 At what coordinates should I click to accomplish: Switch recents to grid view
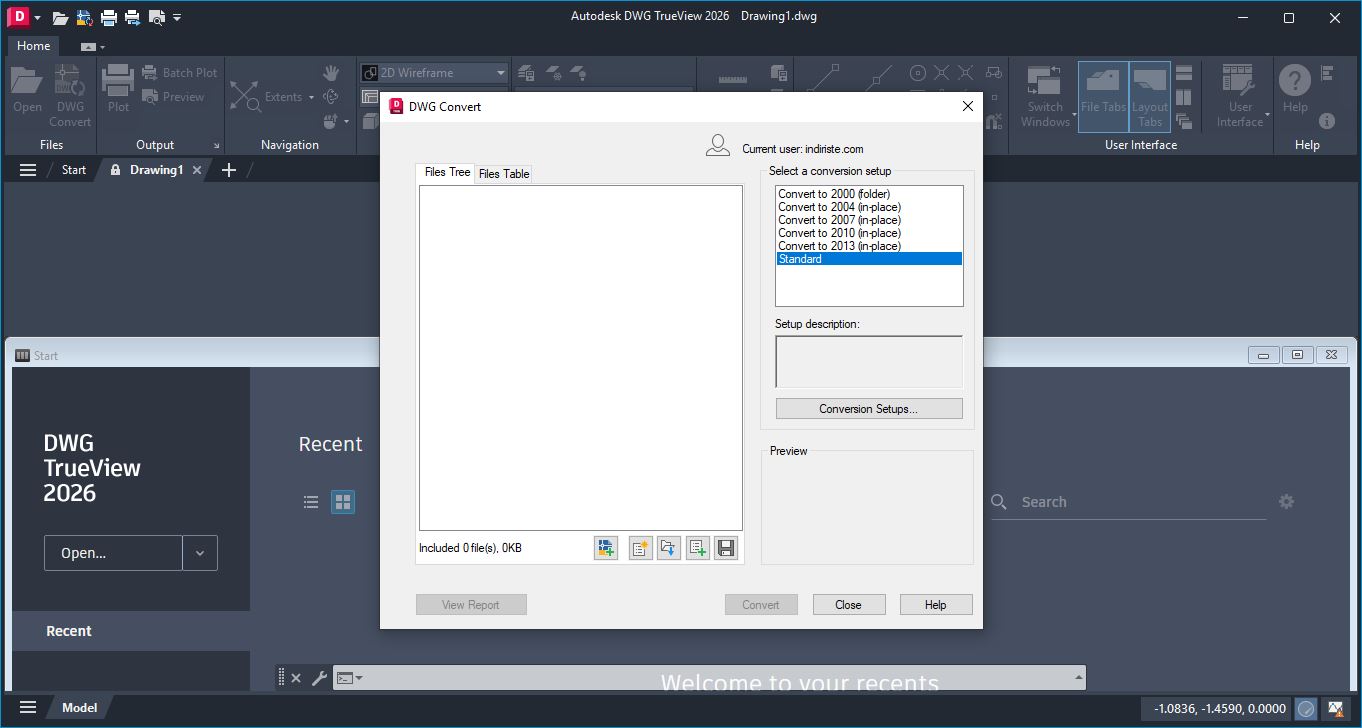(343, 502)
